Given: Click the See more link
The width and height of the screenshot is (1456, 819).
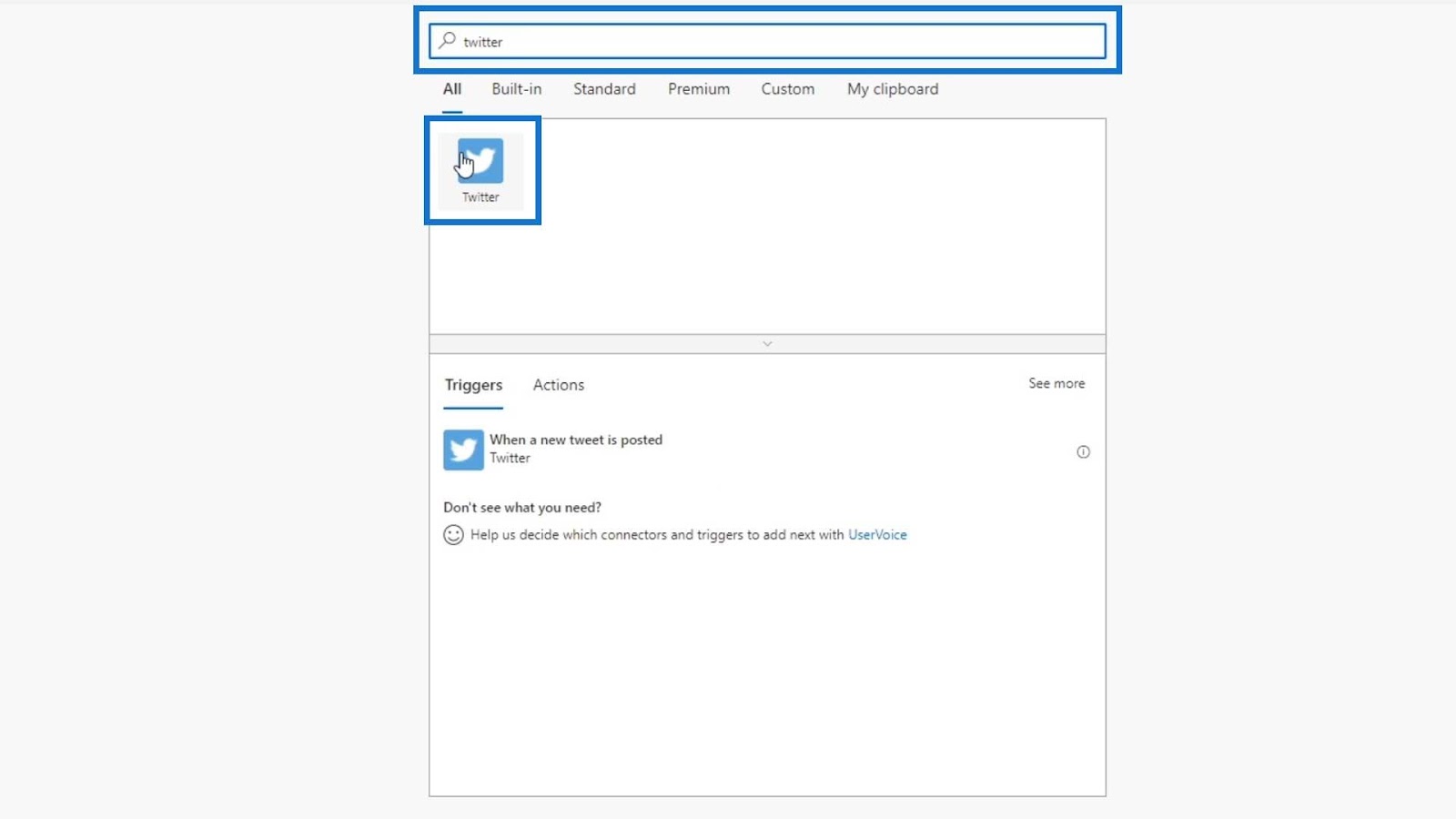Looking at the screenshot, I should tap(1057, 384).
